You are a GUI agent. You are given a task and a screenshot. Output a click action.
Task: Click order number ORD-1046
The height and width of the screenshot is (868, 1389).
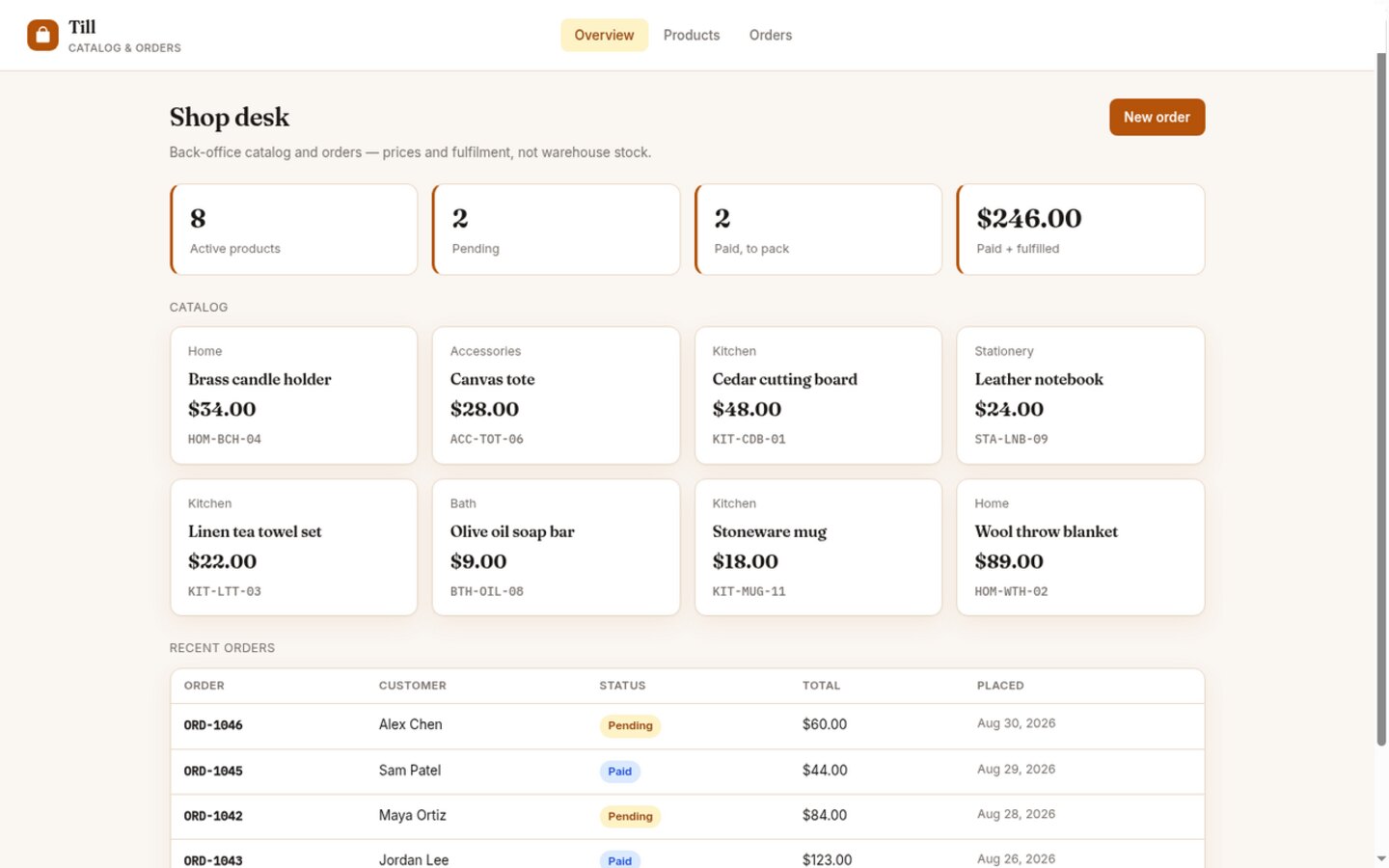pos(213,725)
